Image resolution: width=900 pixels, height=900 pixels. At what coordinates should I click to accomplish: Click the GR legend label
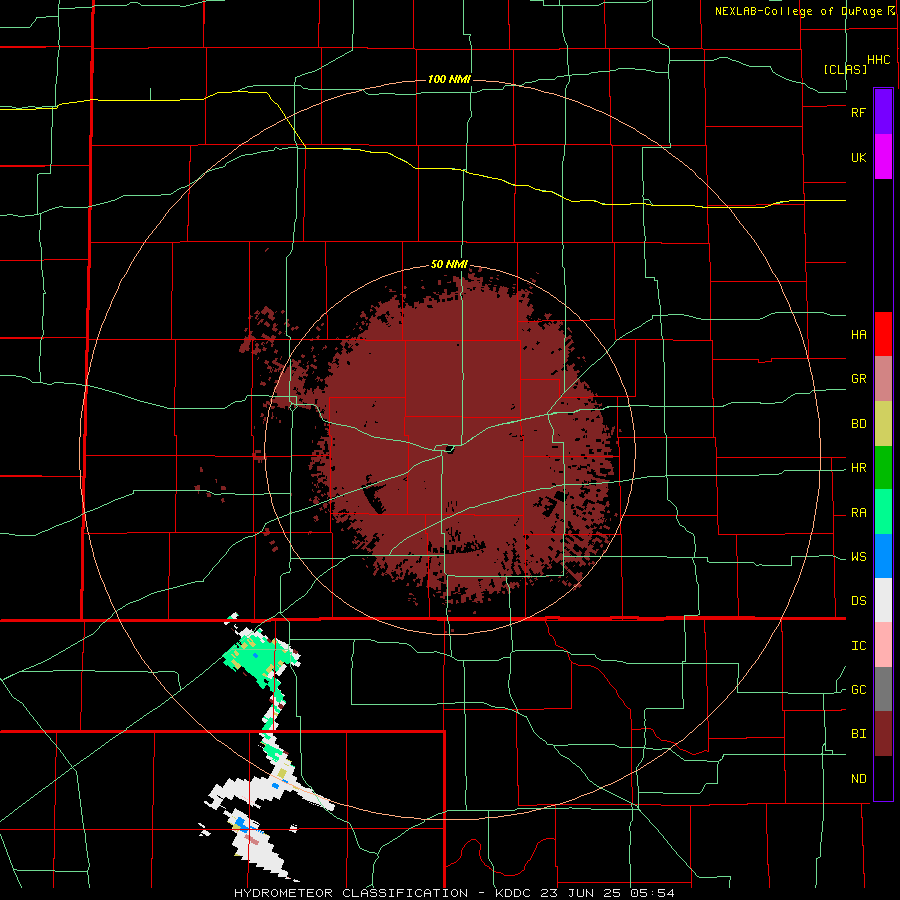pyautogui.click(x=858, y=379)
